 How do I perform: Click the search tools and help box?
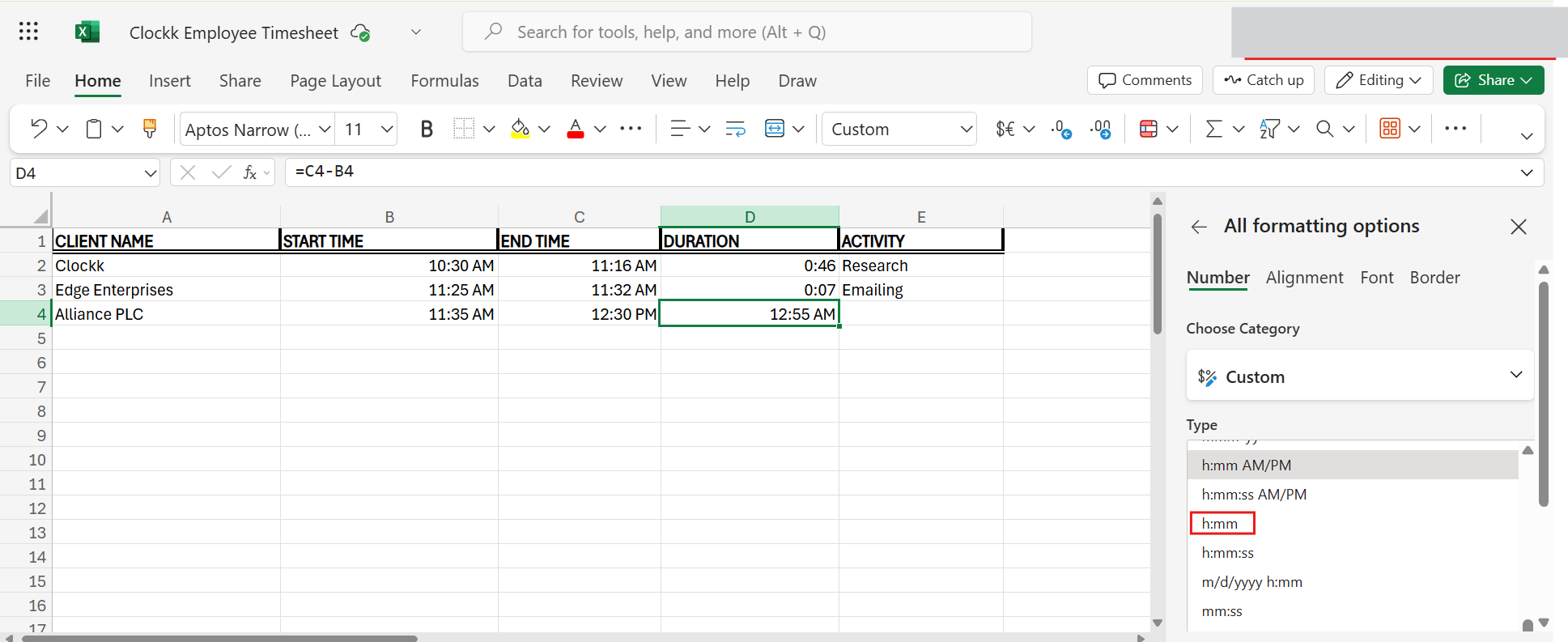(x=747, y=32)
